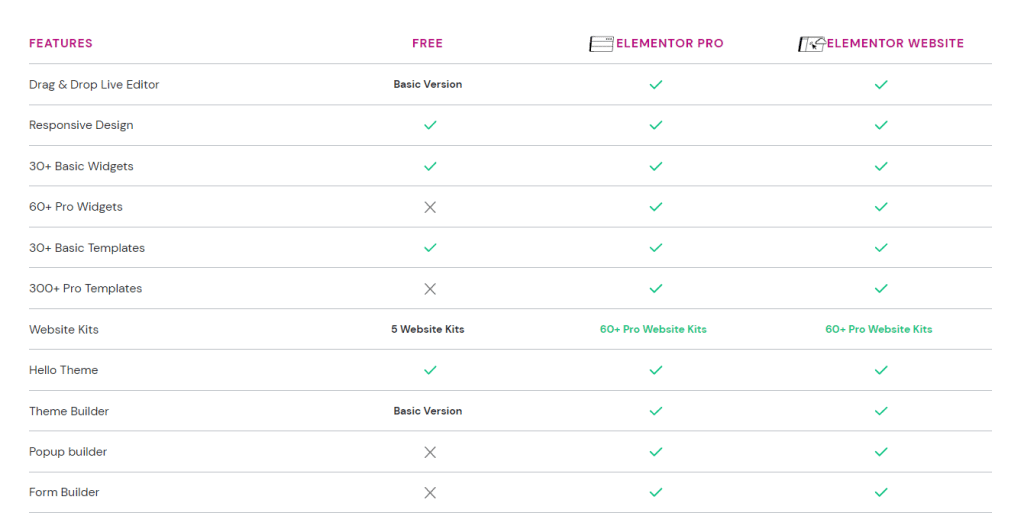Click the X mark for 300+ Pro Templates in Free
Viewport: 1024px width, 516px height.
[430, 289]
